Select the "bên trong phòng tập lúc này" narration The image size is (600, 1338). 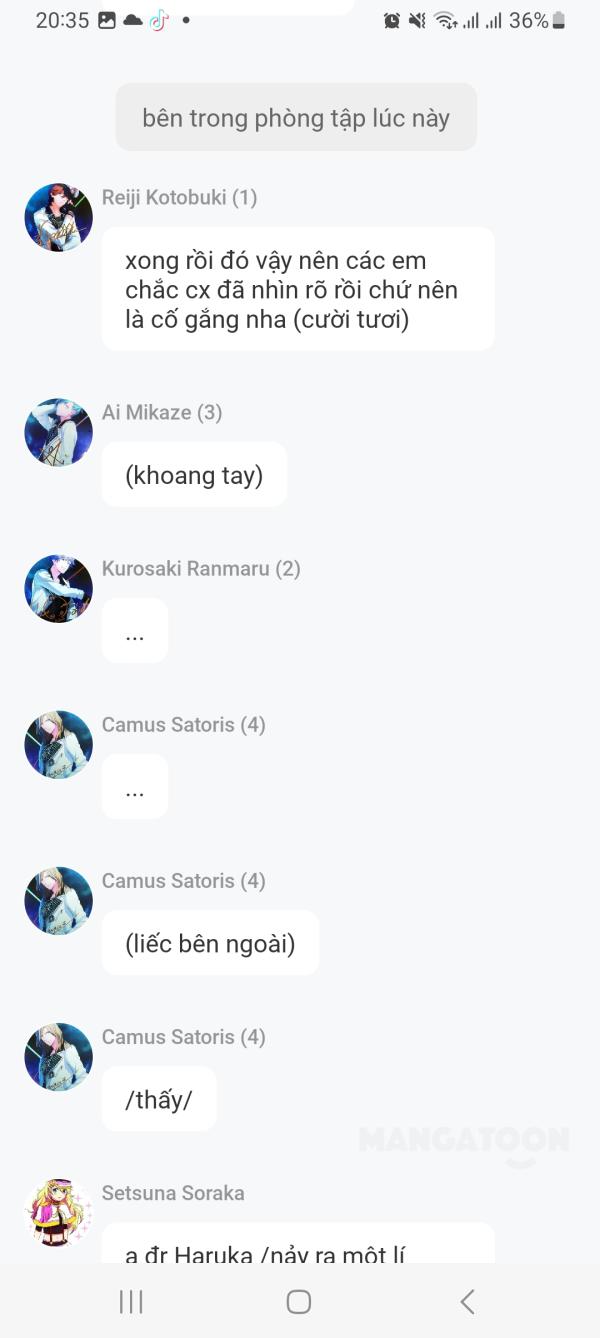tap(296, 117)
